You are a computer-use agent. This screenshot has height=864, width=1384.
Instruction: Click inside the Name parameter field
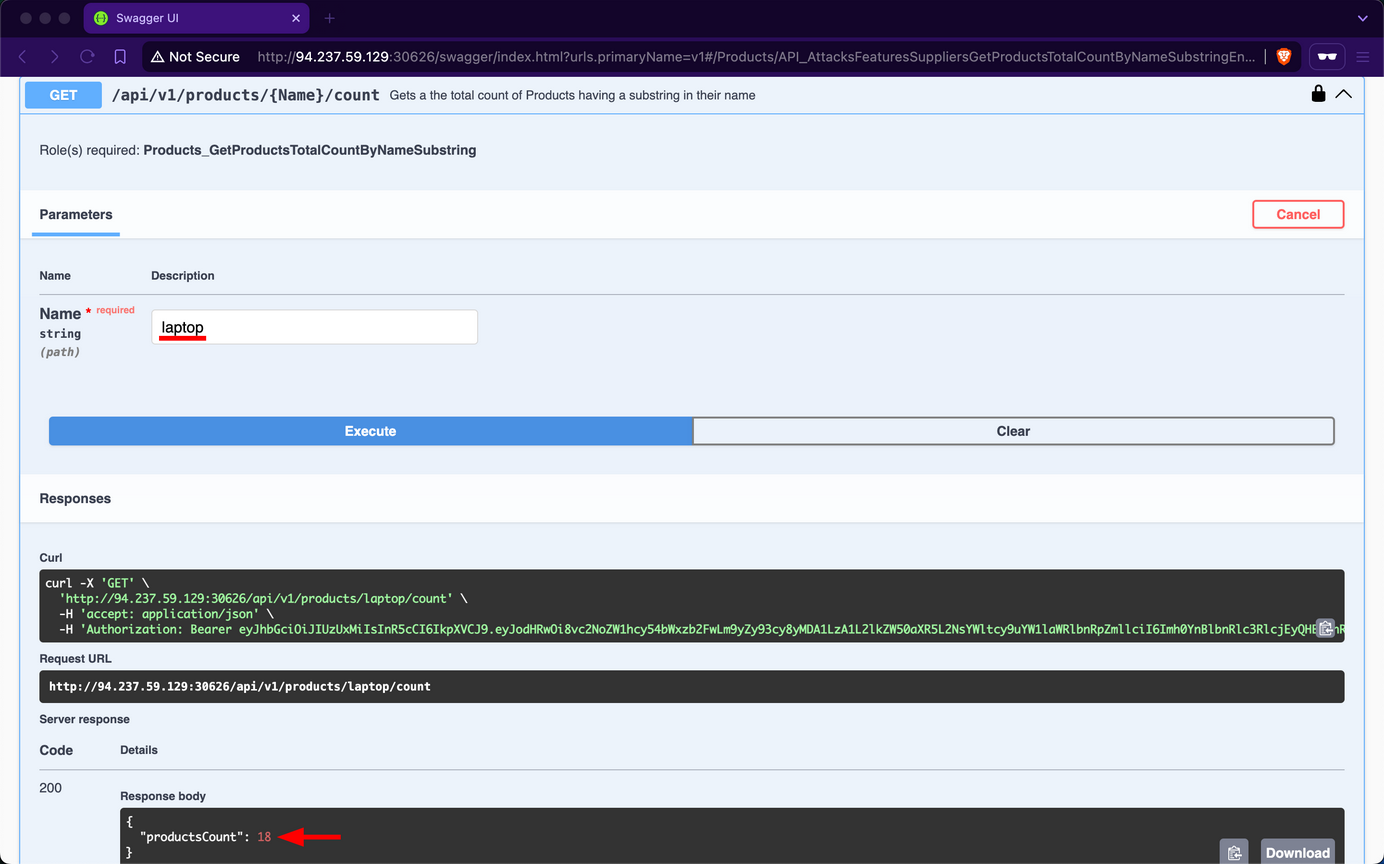click(313, 327)
